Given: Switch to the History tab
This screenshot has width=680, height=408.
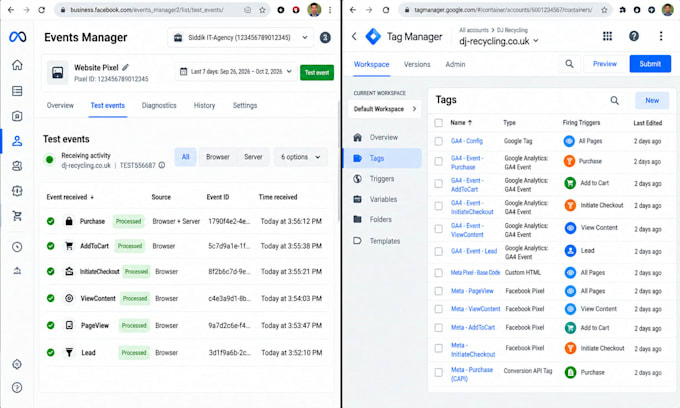Looking at the screenshot, I should [x=204, y=105].
